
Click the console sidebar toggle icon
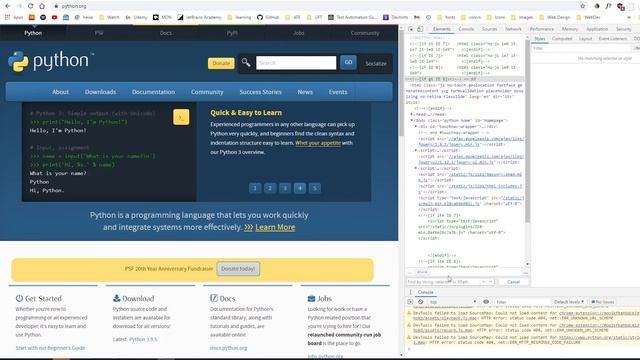coord(410,302)
